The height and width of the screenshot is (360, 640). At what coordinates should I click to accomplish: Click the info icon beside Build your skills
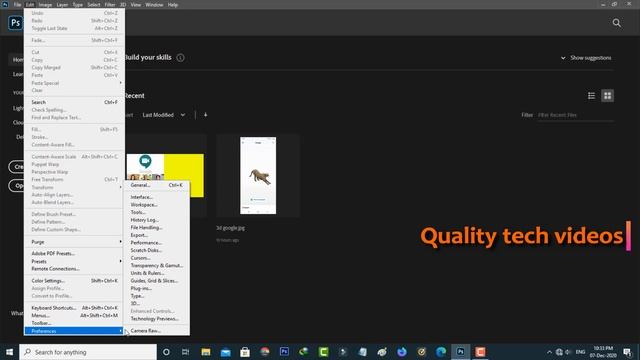(x=180, y=58)
